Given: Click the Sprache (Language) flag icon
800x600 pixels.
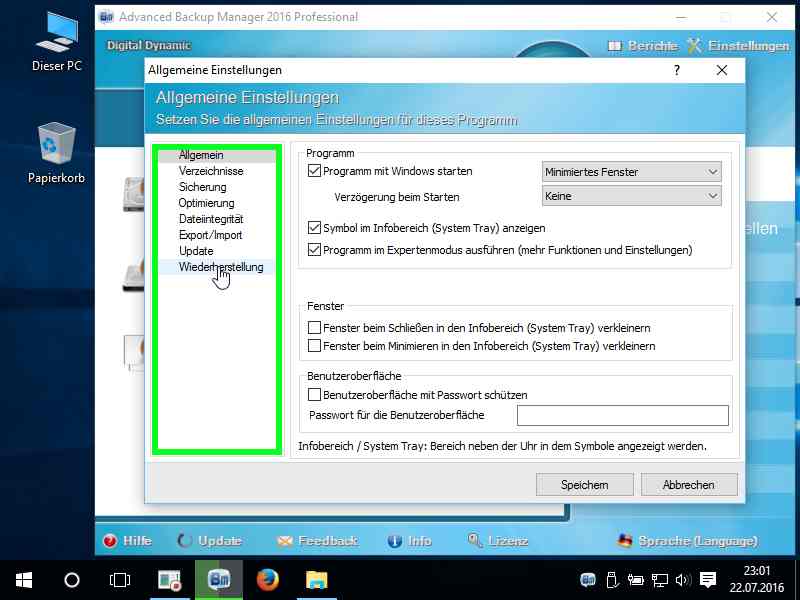Looking at the screenshot, I should (624, 541).
